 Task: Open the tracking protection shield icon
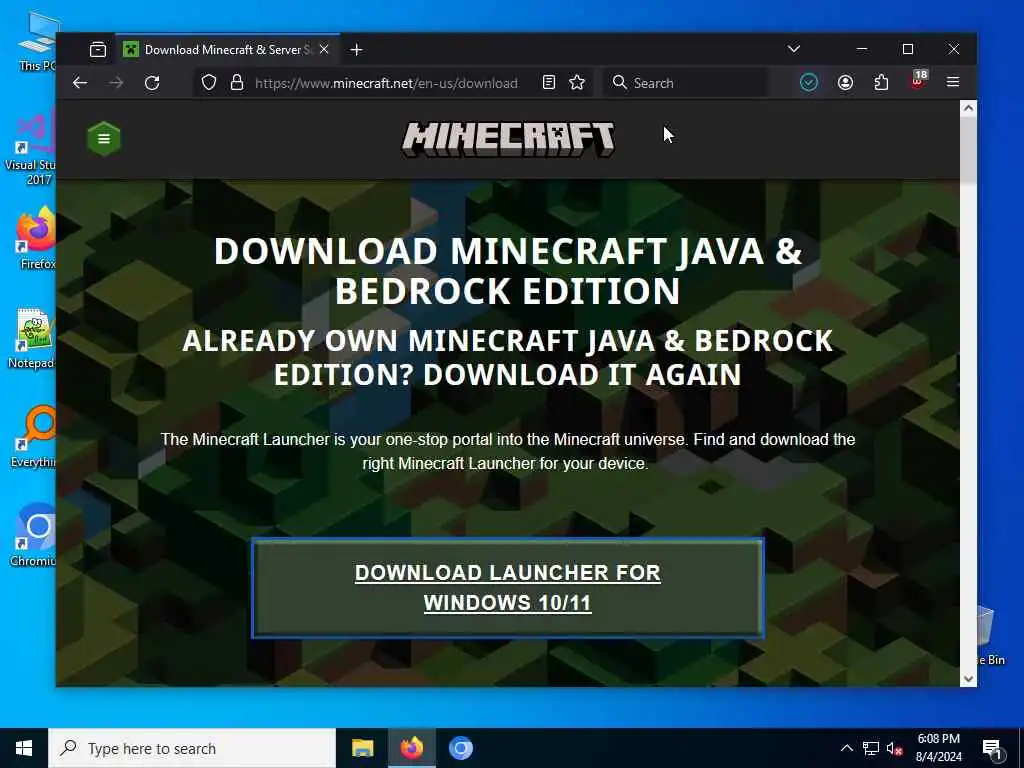coord(209,83)
